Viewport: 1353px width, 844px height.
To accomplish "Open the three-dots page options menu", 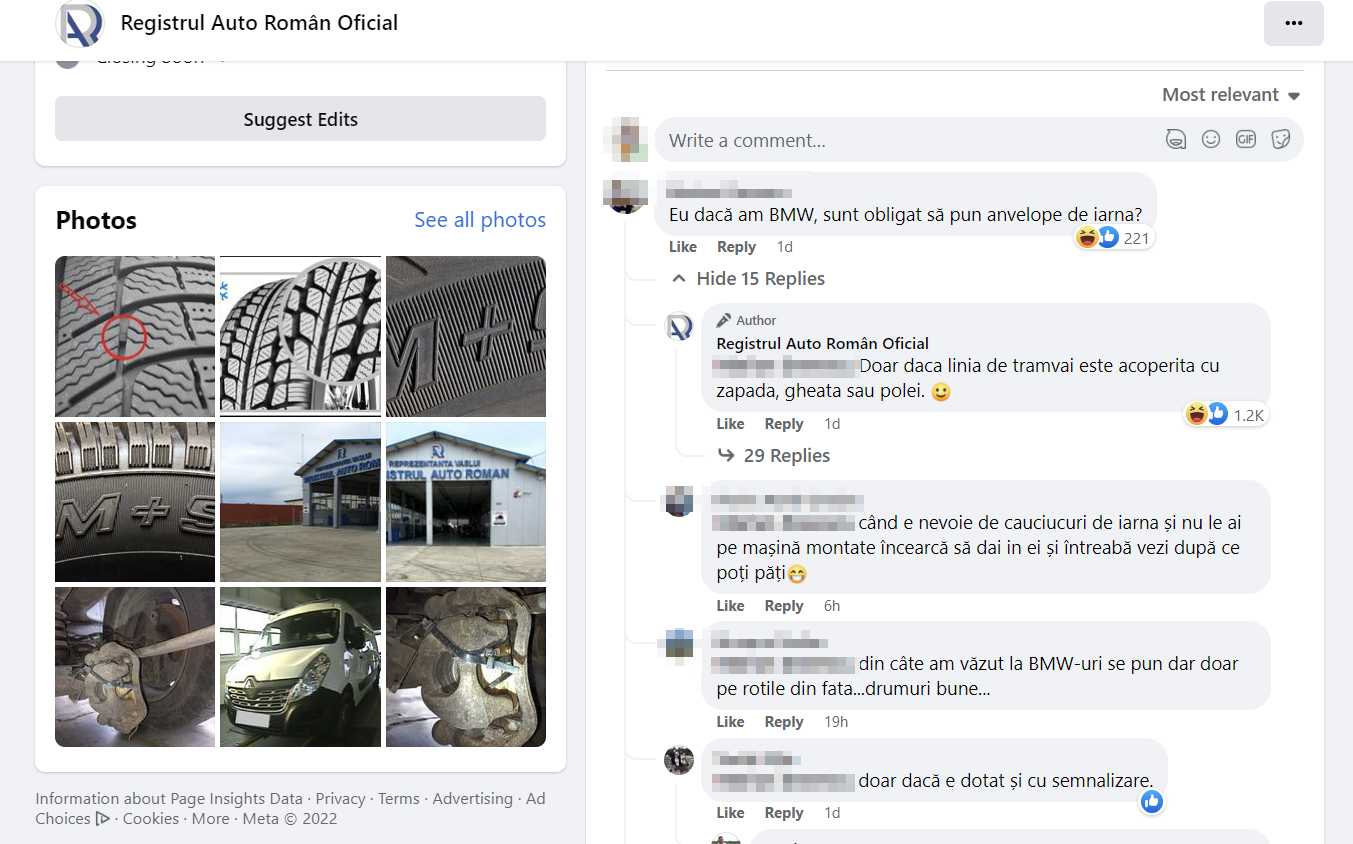I will pyautogui.click(x=1293, y=23).
